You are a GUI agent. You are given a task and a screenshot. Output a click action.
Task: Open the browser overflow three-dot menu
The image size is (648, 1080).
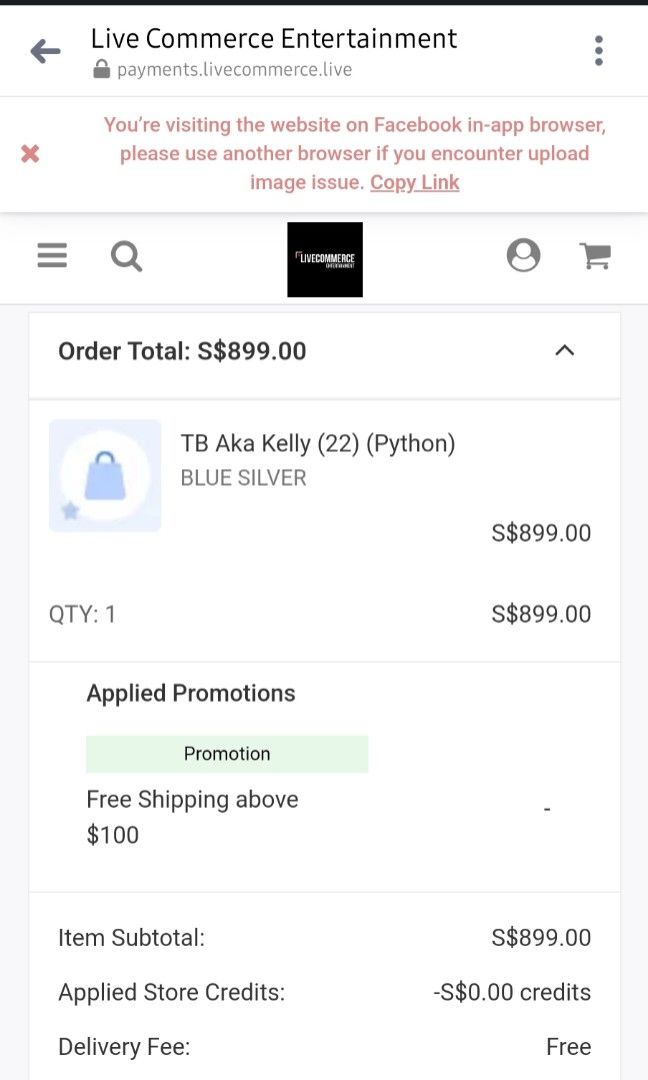pos(598,49)
